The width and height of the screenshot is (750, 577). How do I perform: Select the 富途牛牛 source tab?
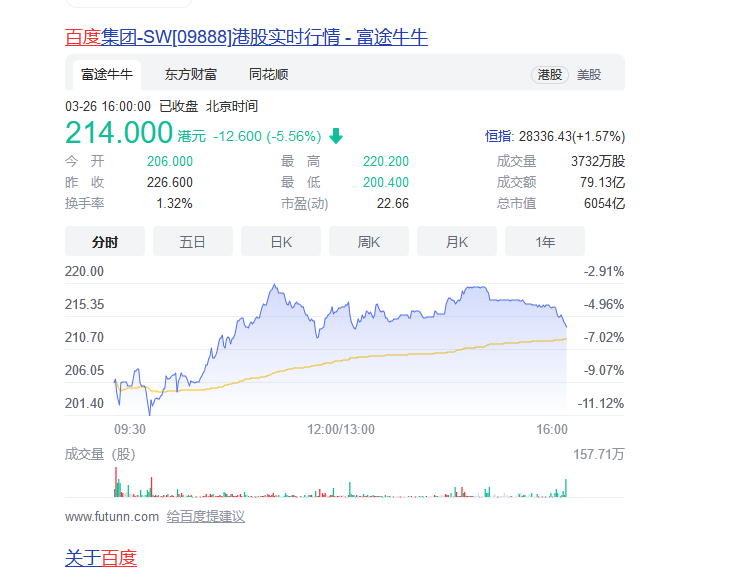tap(107, 75)
